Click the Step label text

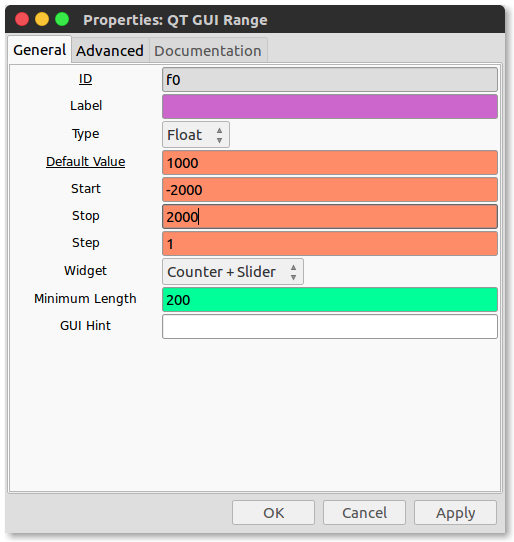tap(86, 243)
